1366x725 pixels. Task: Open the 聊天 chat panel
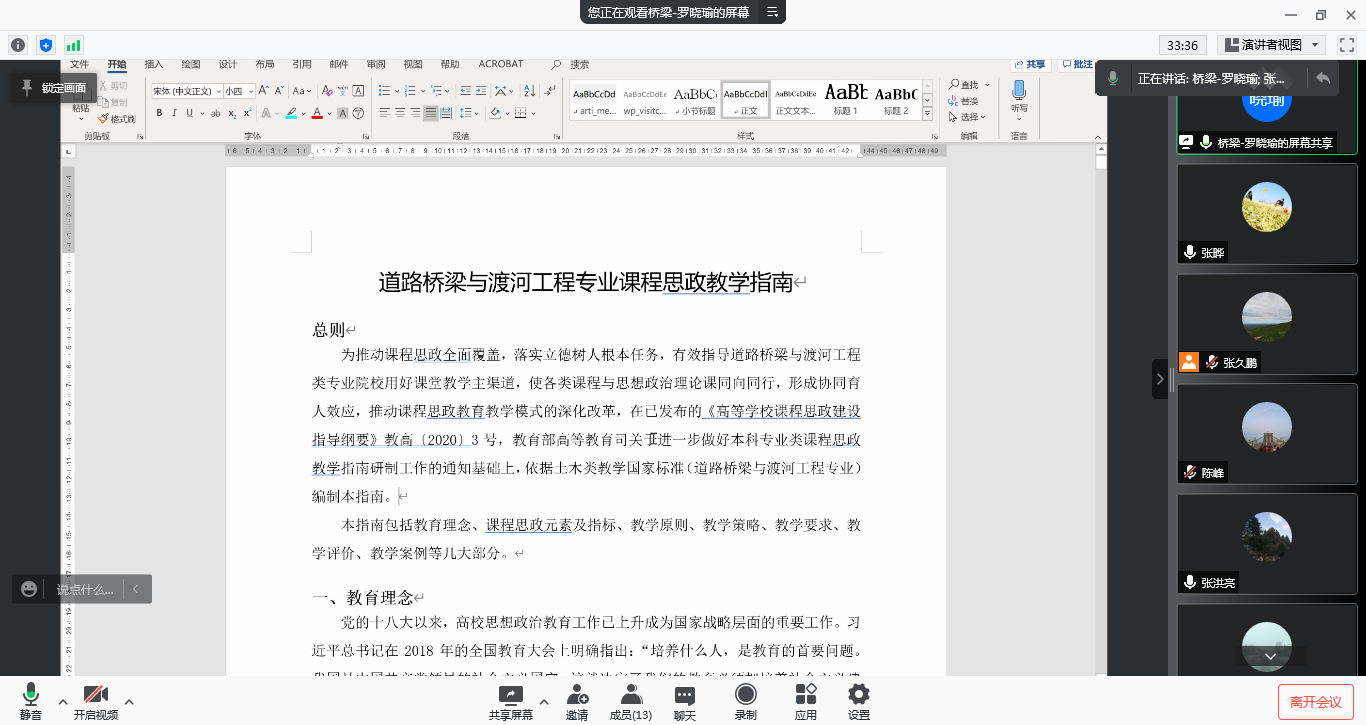tap(685, 695)
